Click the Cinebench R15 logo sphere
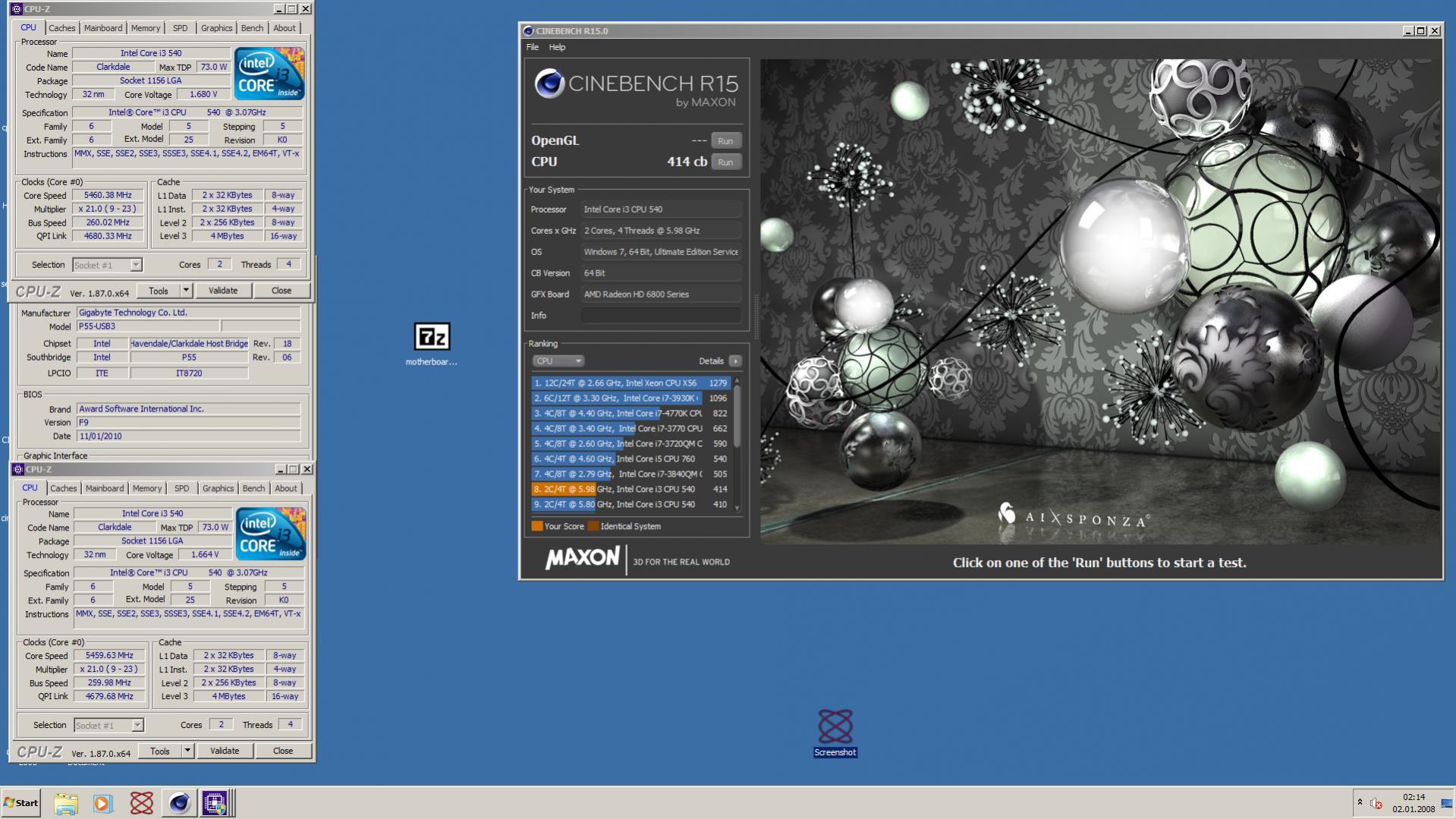The image size is (1456, 819). point(549,84)
